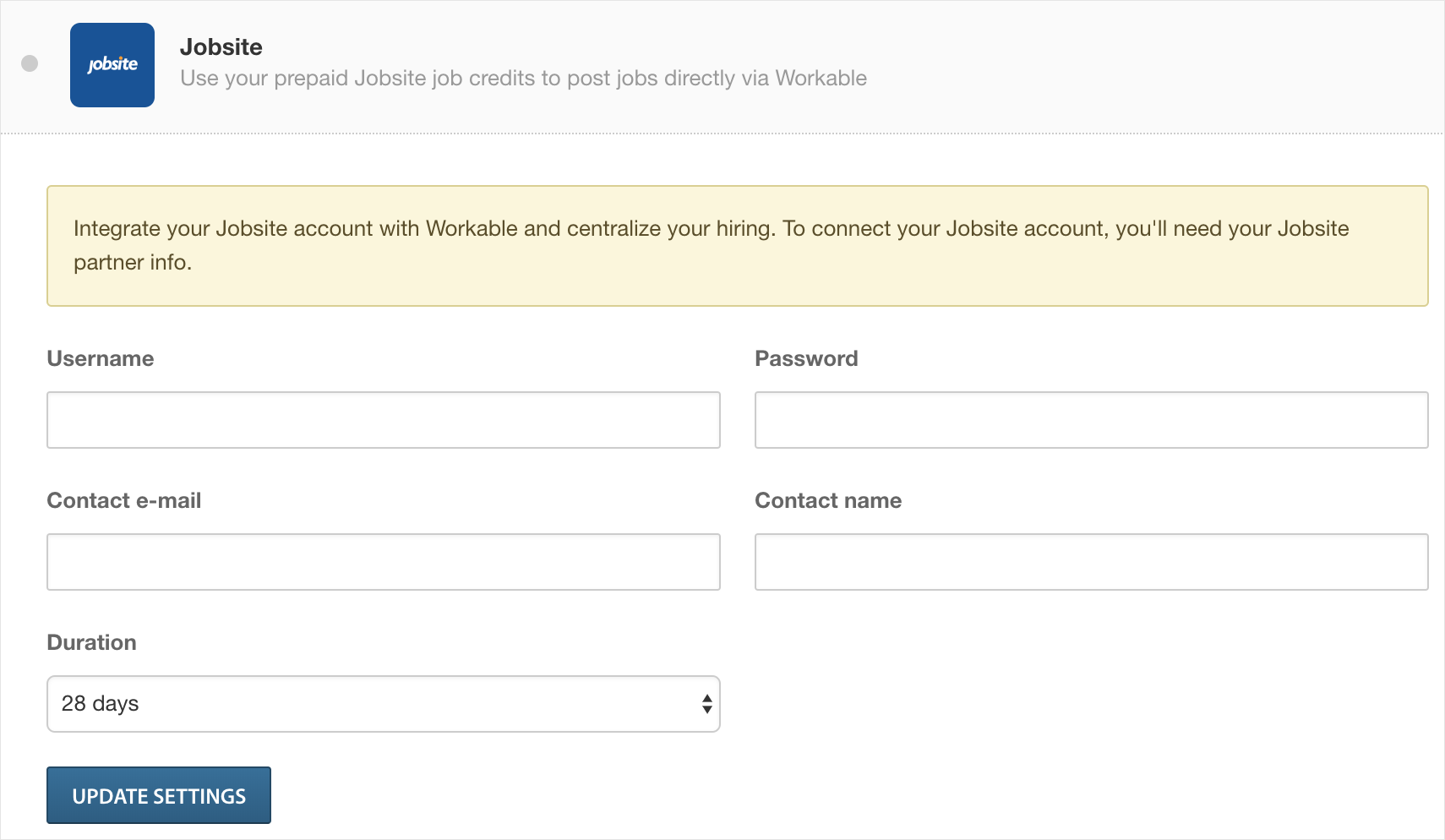Click the 'Integrate your Jobsite account' notice text
Screen dimensions: 1445x840
[711, 245]
